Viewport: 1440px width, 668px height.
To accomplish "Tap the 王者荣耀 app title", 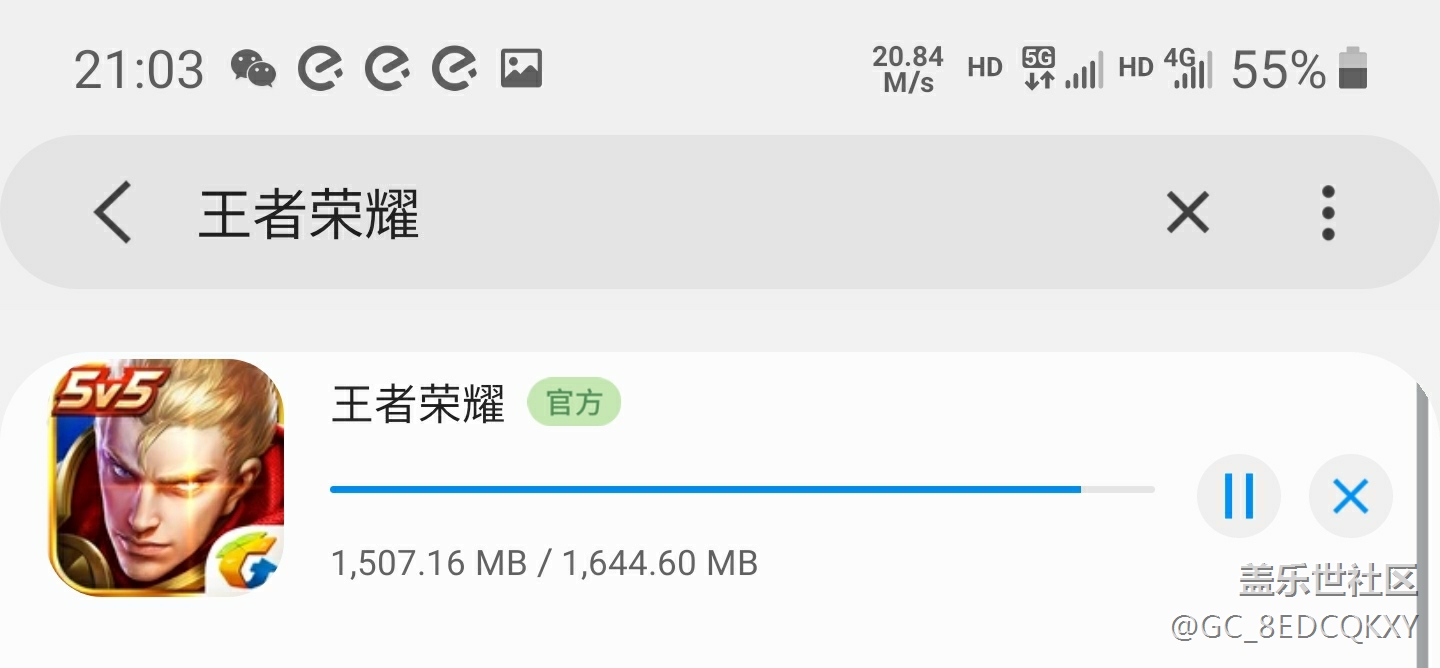I will click(x=418, y=403).
